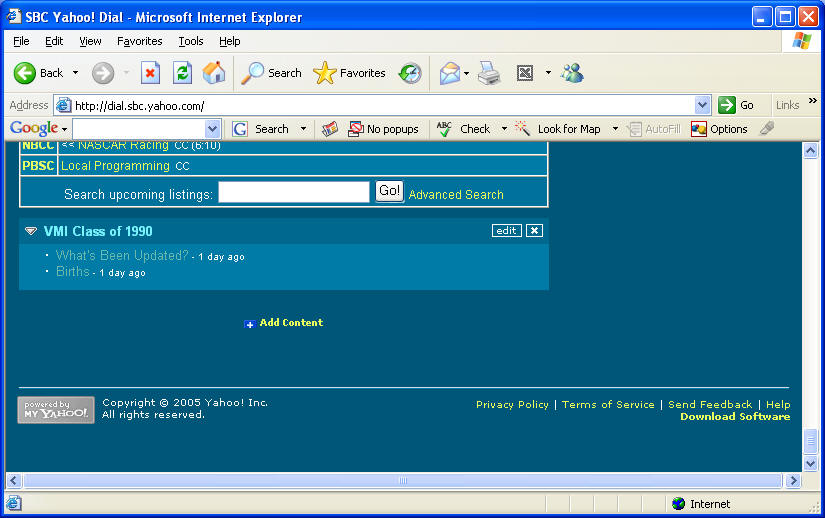
Task: Click the Look for Map button
Action: coord(558,129)
